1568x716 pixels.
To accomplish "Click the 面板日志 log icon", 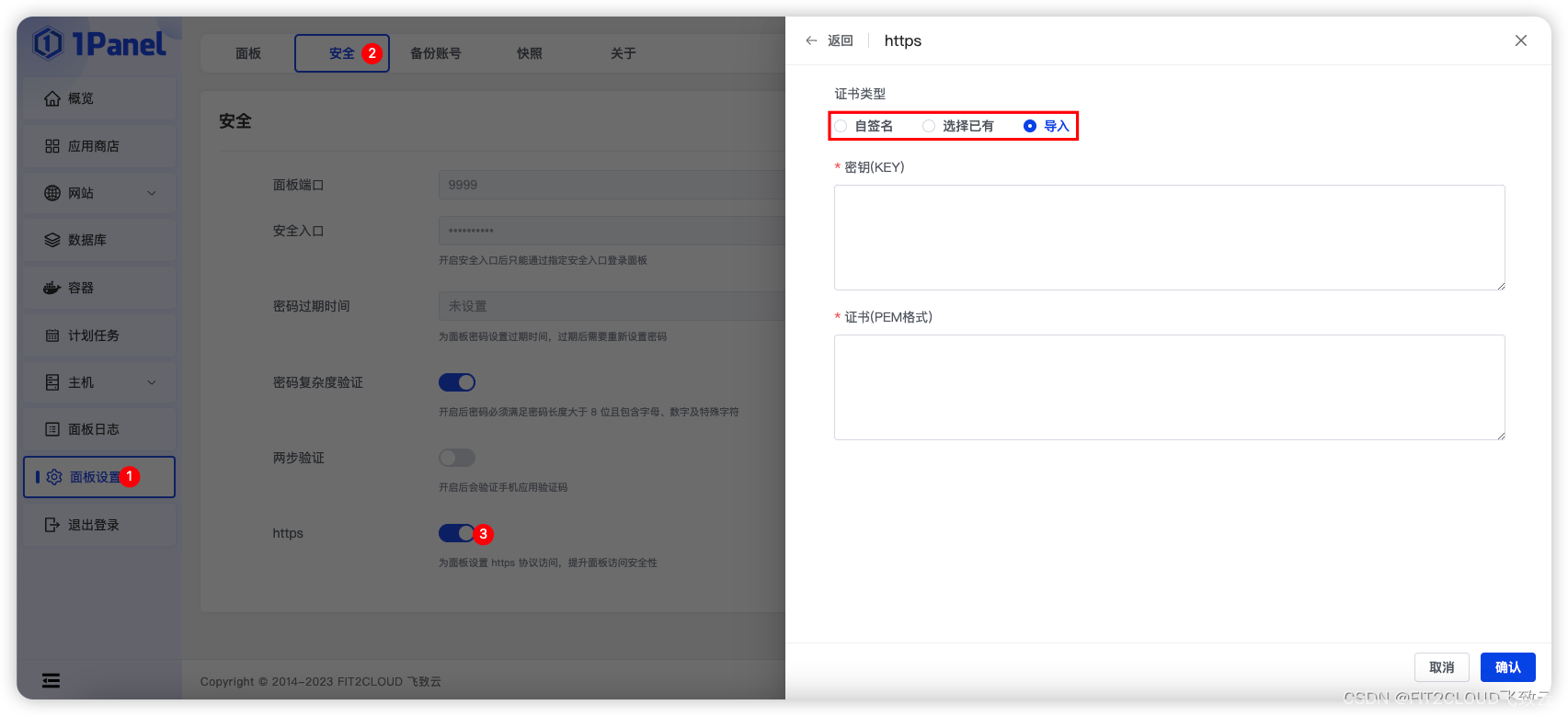I will (52, 429).
